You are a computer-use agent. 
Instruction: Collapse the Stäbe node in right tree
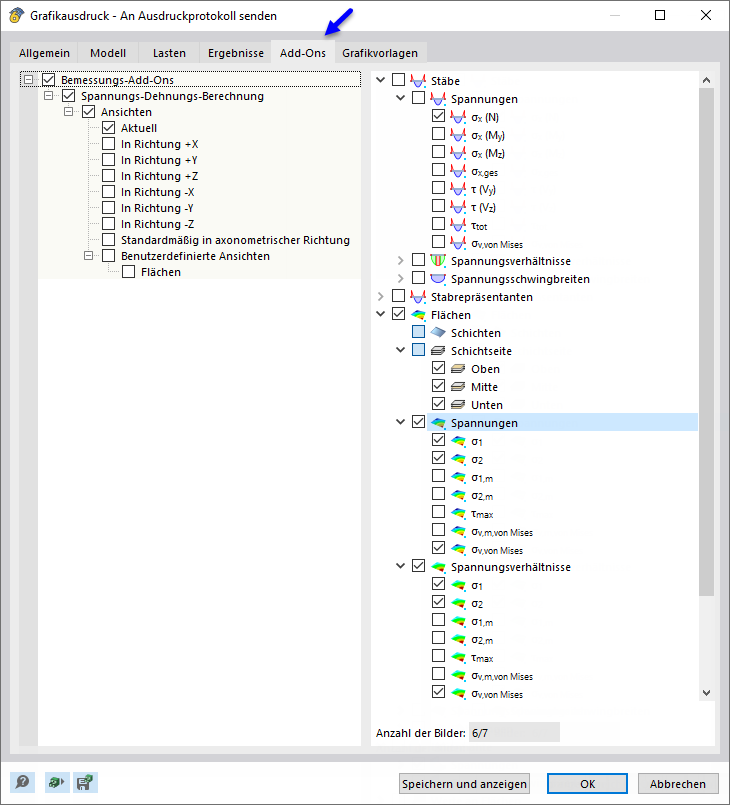(380, 80)
